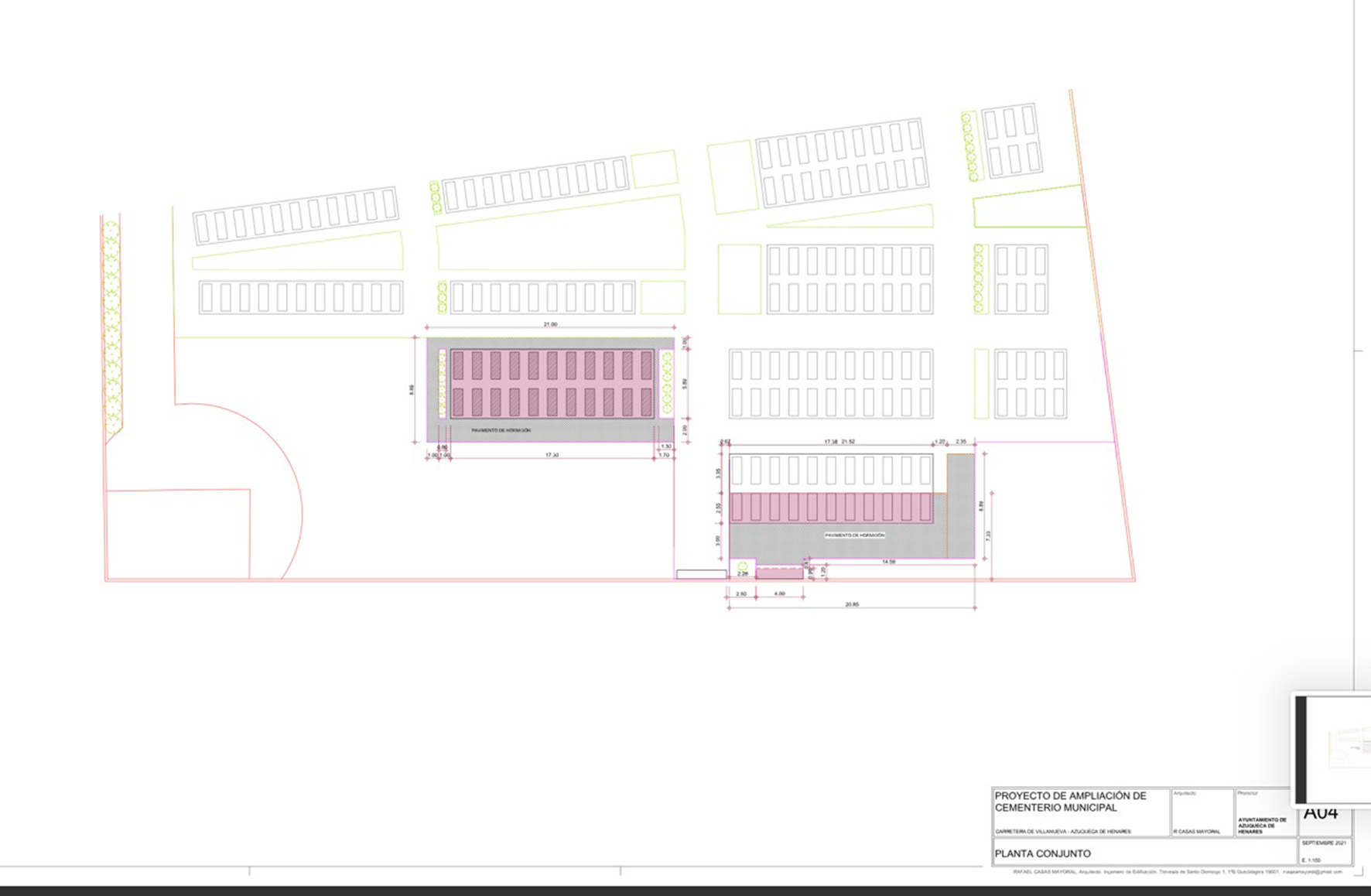Select the 'A04' sheet number
Viewport: 1371px width, 896px height.
click(1320, 813)
